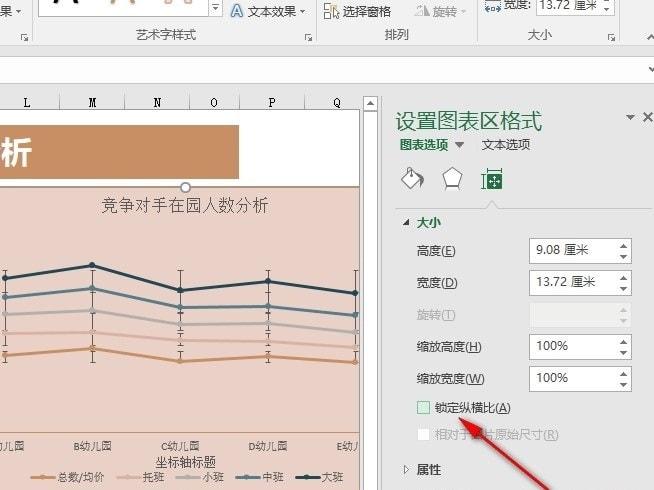Switch to the 文本选项 tab
This screenshot has height=490, width=654.
tap(506, 145)
